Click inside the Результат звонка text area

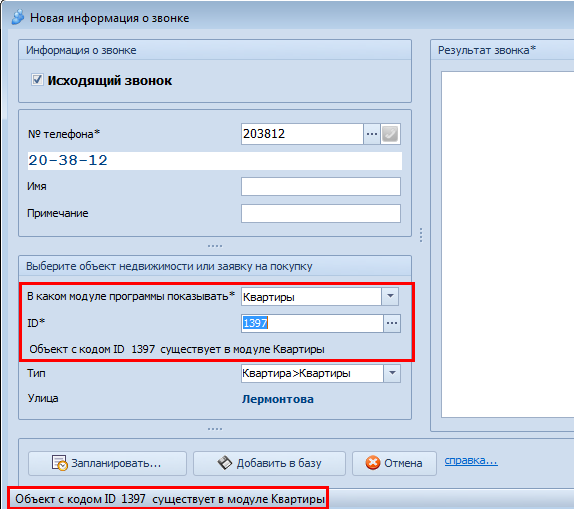(x=507, y=244)
